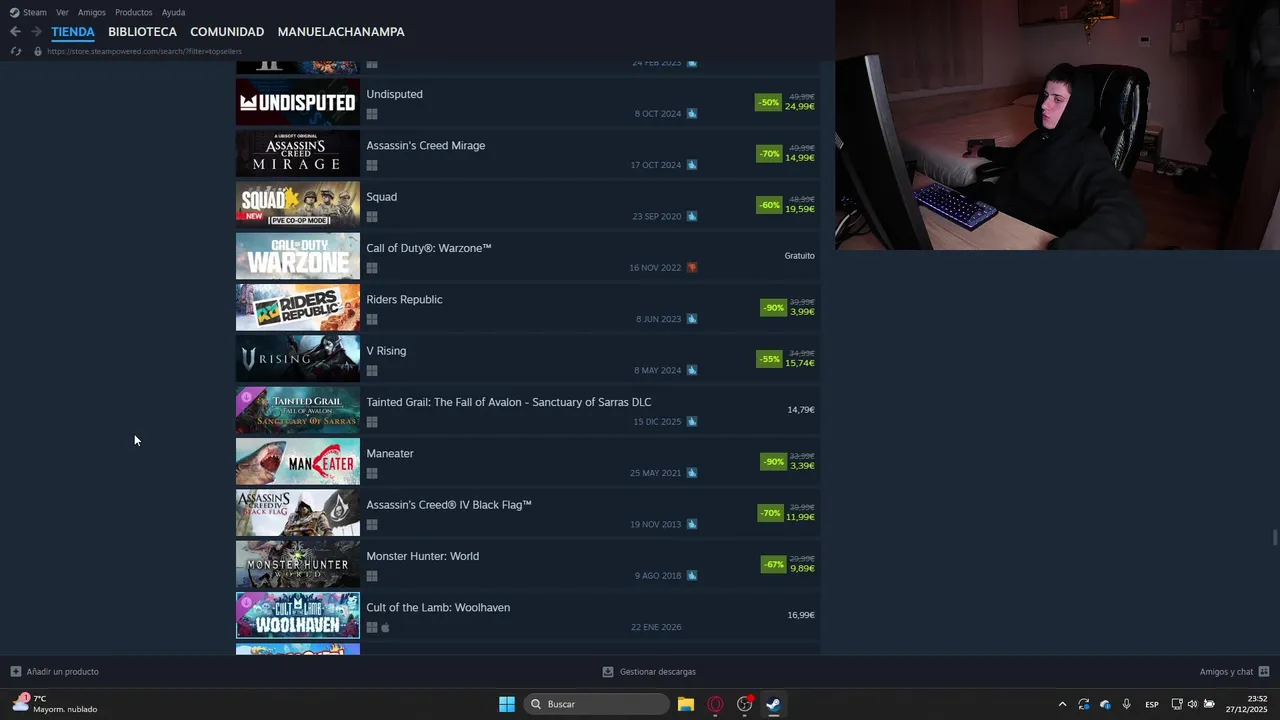Screen dimensions: 1280x720
Task: Switch to the COMUNIDAD tab
Action: pos(227,32)
